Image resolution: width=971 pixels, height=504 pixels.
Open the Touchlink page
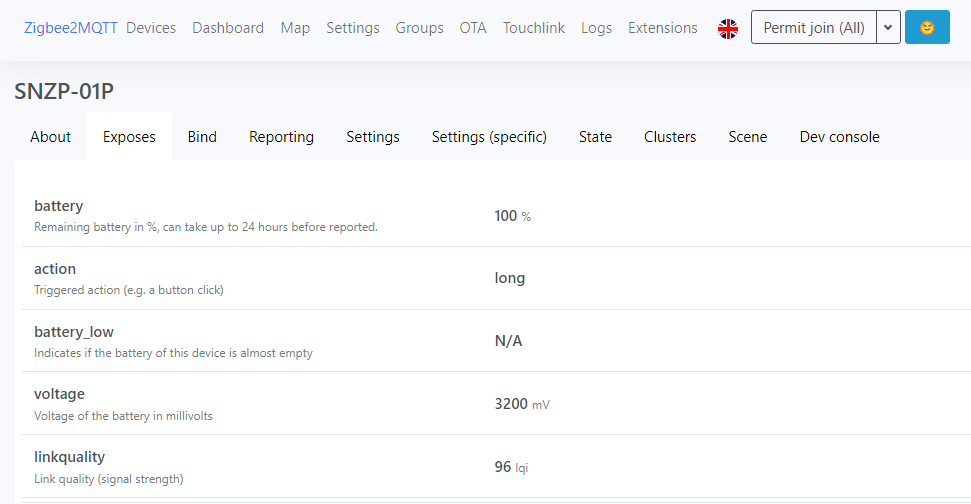click(x=534, y=28)
